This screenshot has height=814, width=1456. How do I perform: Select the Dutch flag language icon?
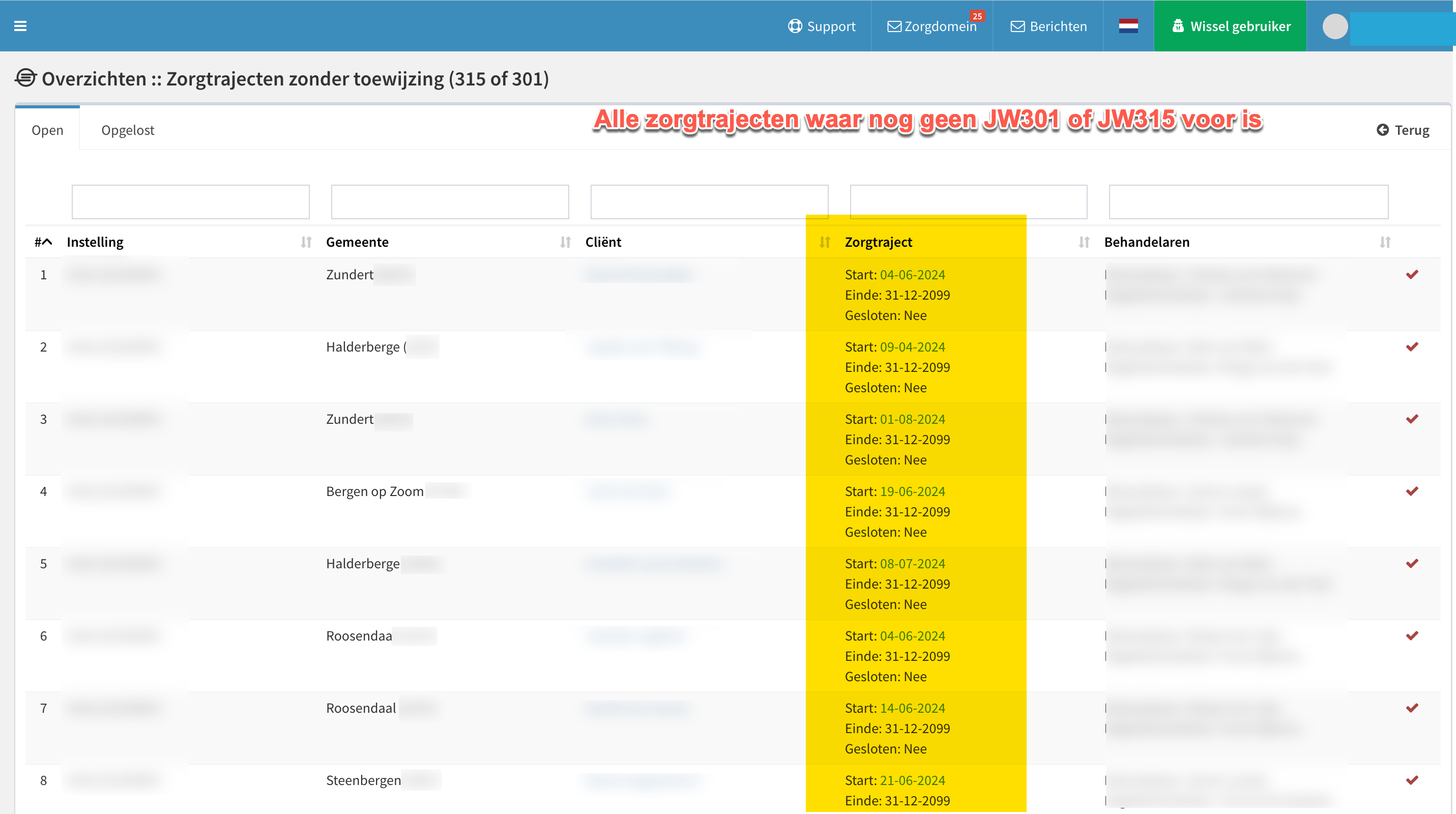(1128, 26)
